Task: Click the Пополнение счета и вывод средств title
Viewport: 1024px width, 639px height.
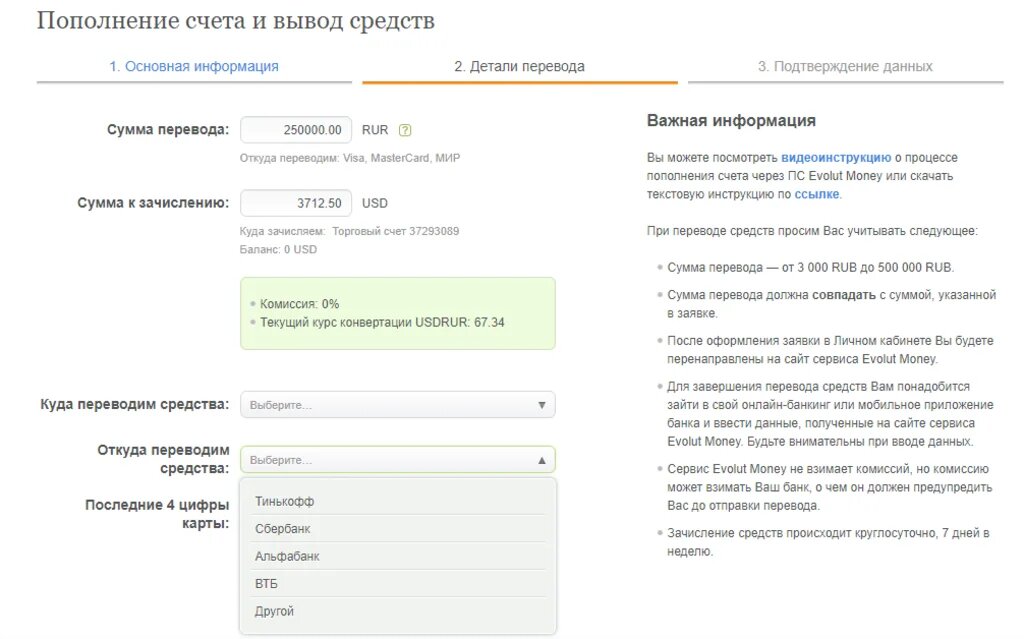Action: 236,21
